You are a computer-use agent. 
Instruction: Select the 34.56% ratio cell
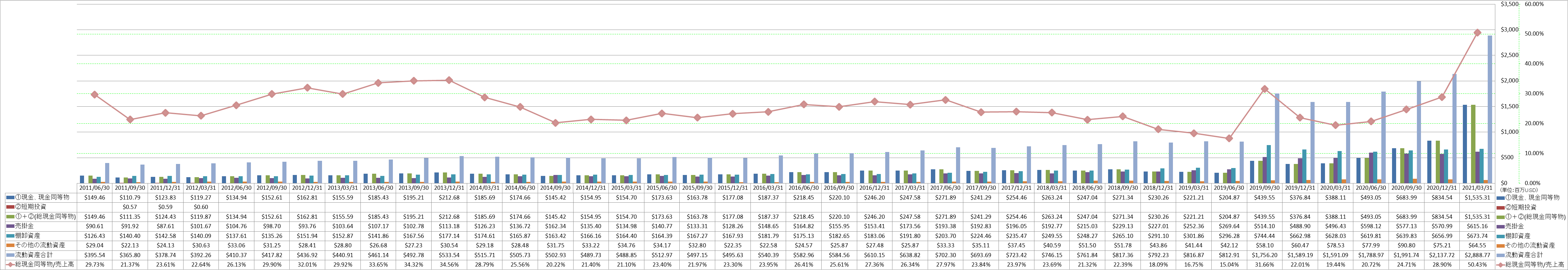[x=449, y=265]
